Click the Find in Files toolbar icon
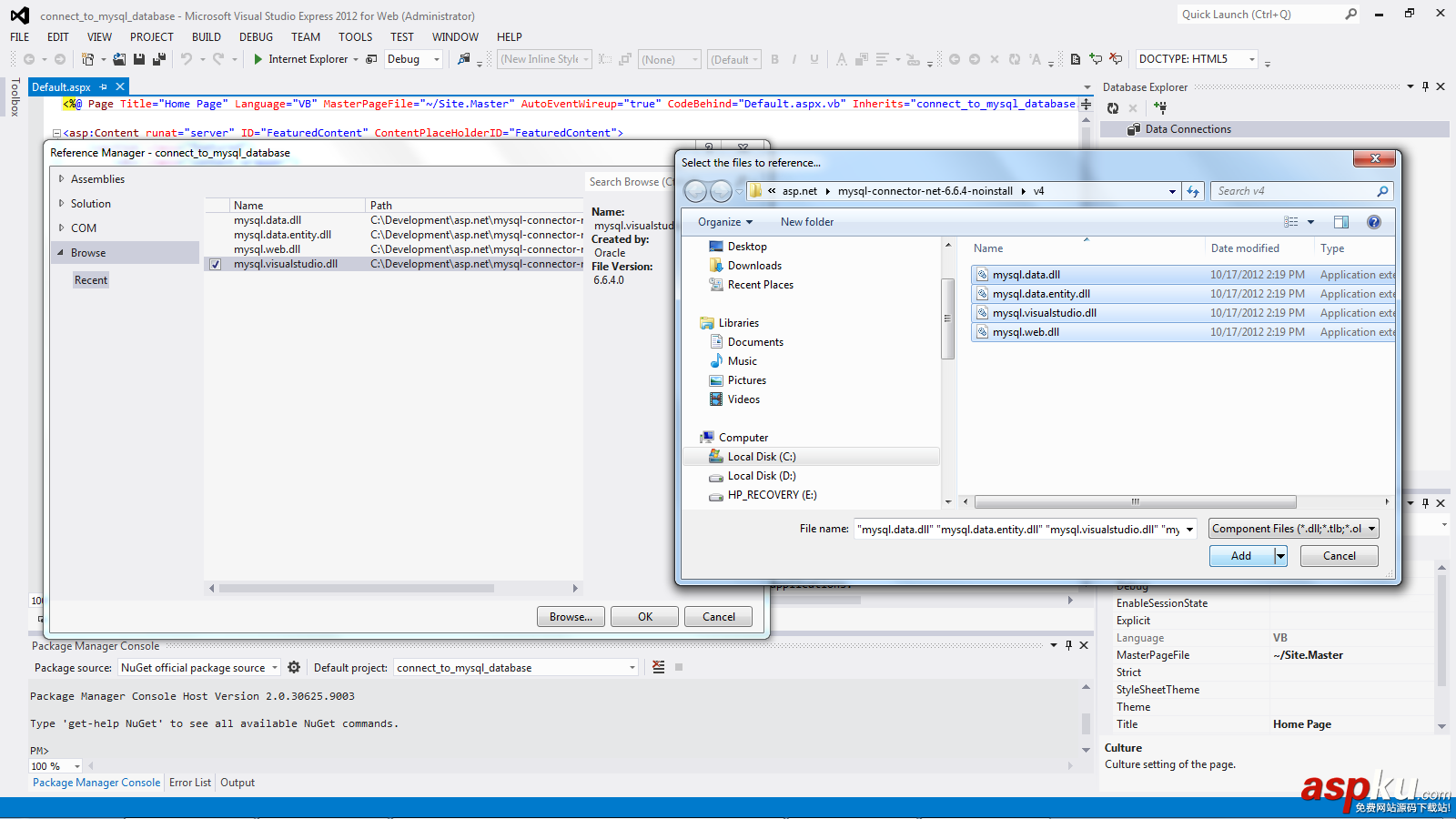 click(x=464, y=59)
